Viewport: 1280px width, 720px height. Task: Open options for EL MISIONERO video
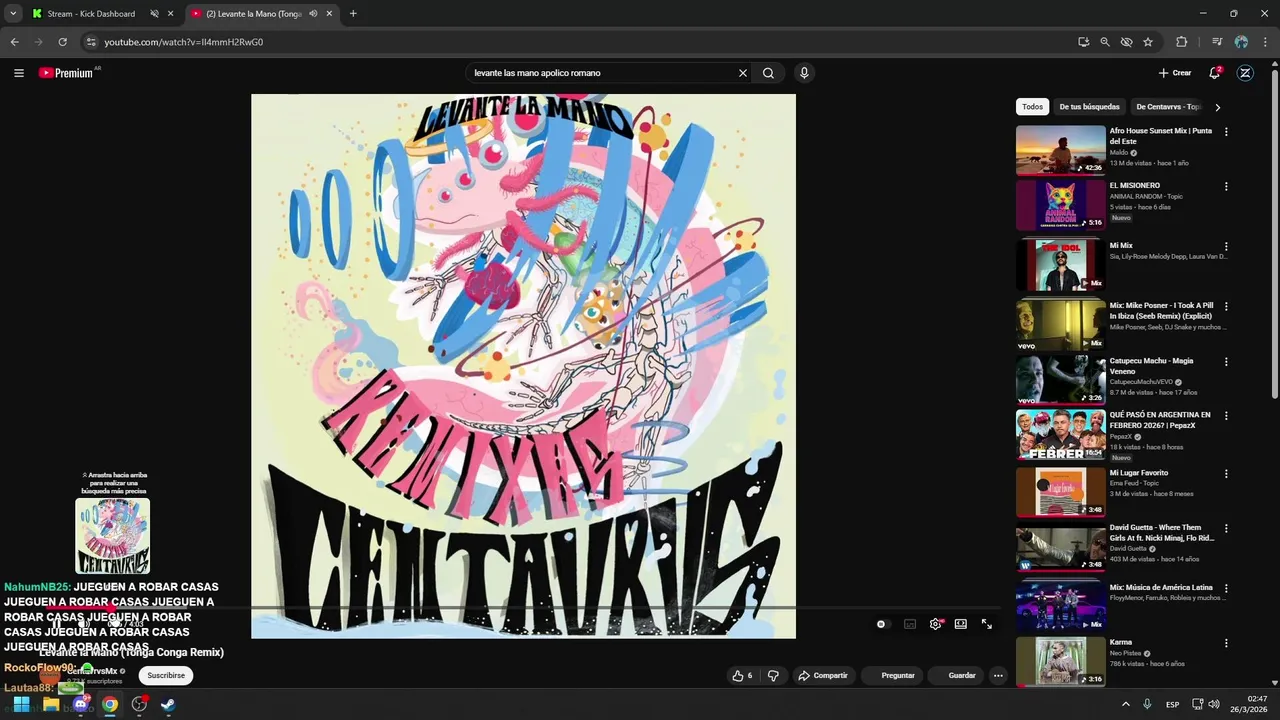[x=1226, y=187]
